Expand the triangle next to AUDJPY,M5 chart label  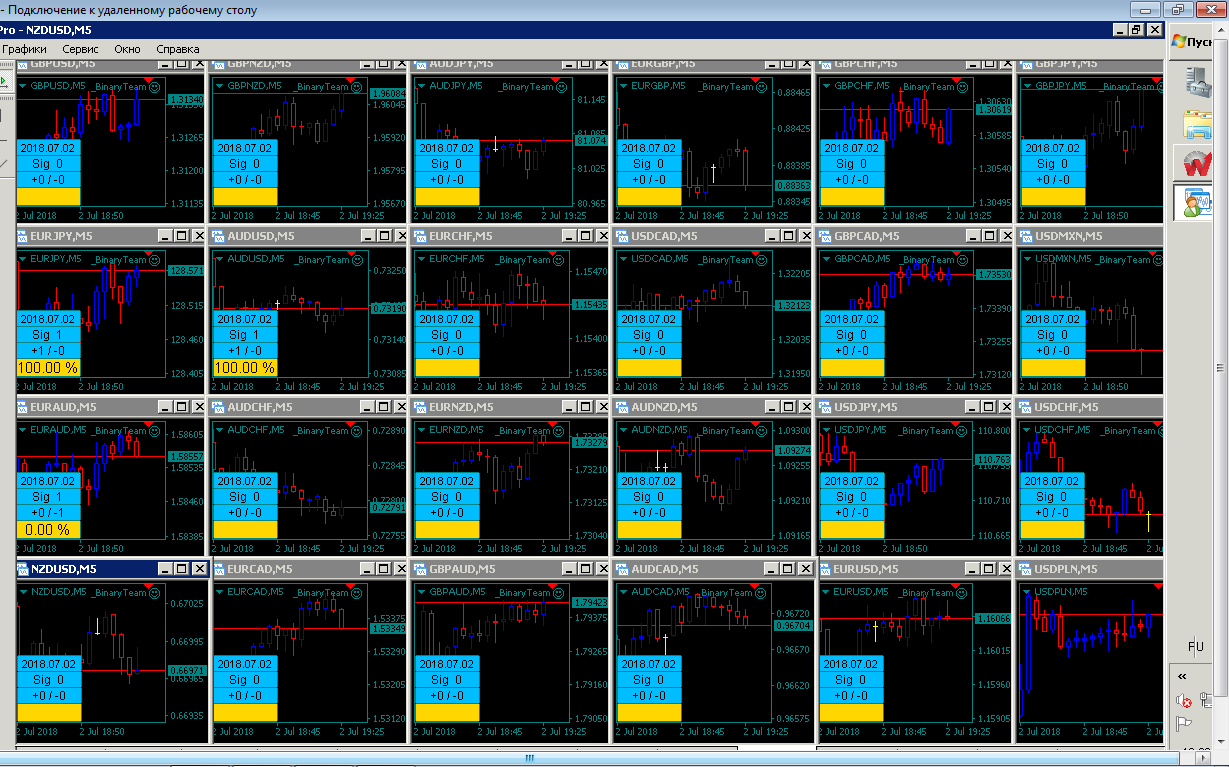pos(421,86)
